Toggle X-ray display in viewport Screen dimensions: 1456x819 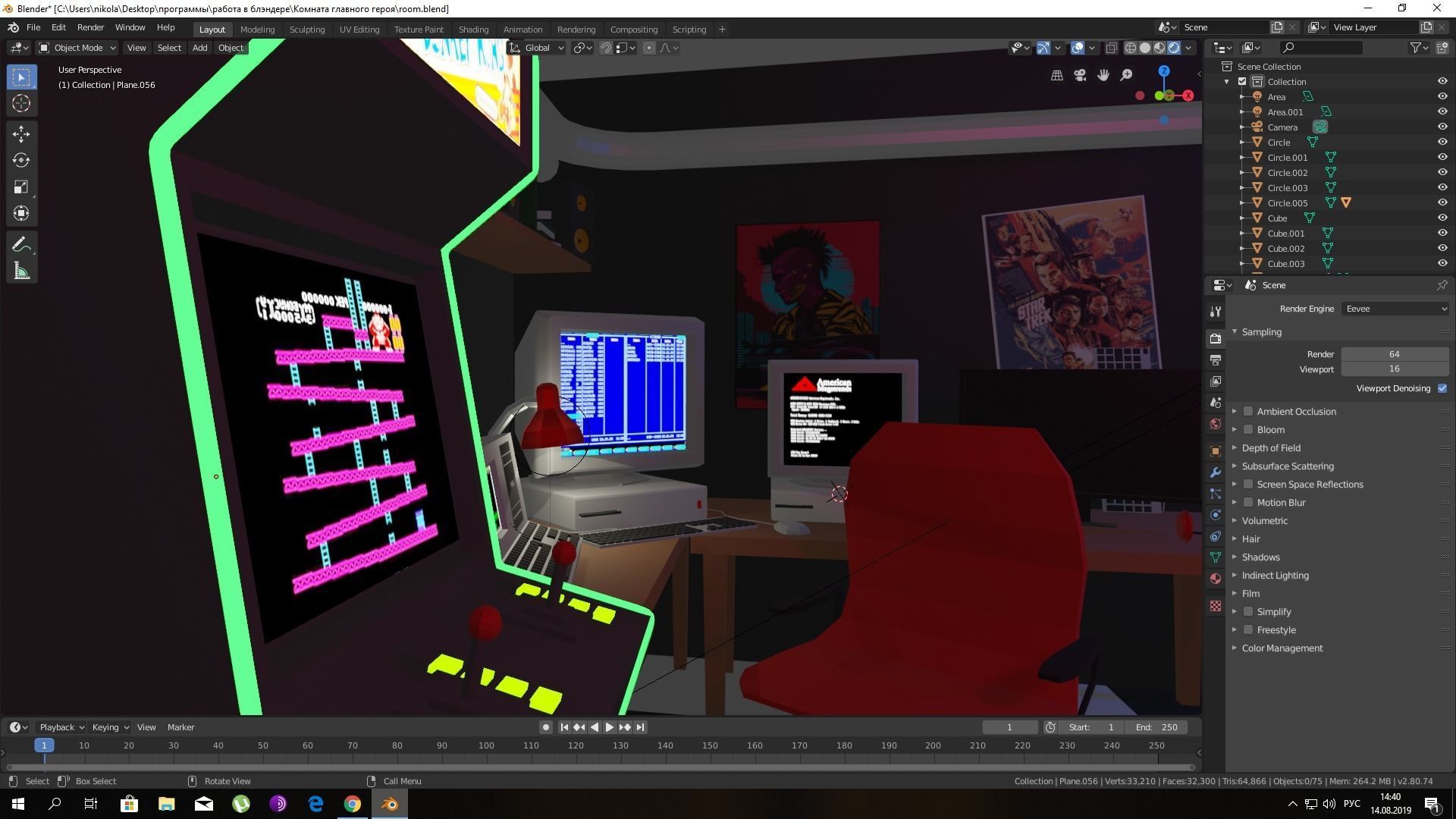point(1111,48)
